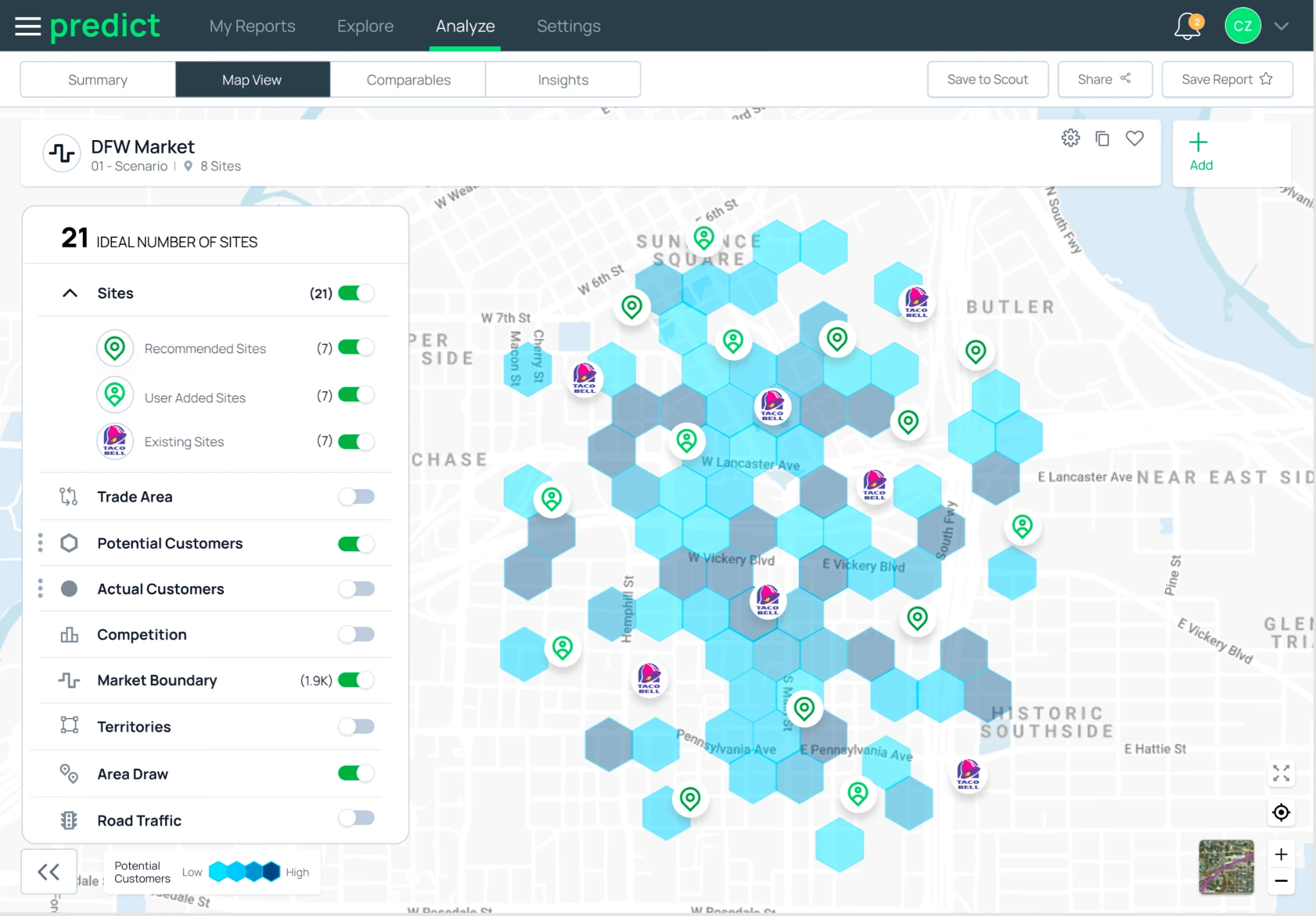The image size is (1316, 916).
Task: Click the darkest legend hexagon swatch
Action: (x=272, y=872)
